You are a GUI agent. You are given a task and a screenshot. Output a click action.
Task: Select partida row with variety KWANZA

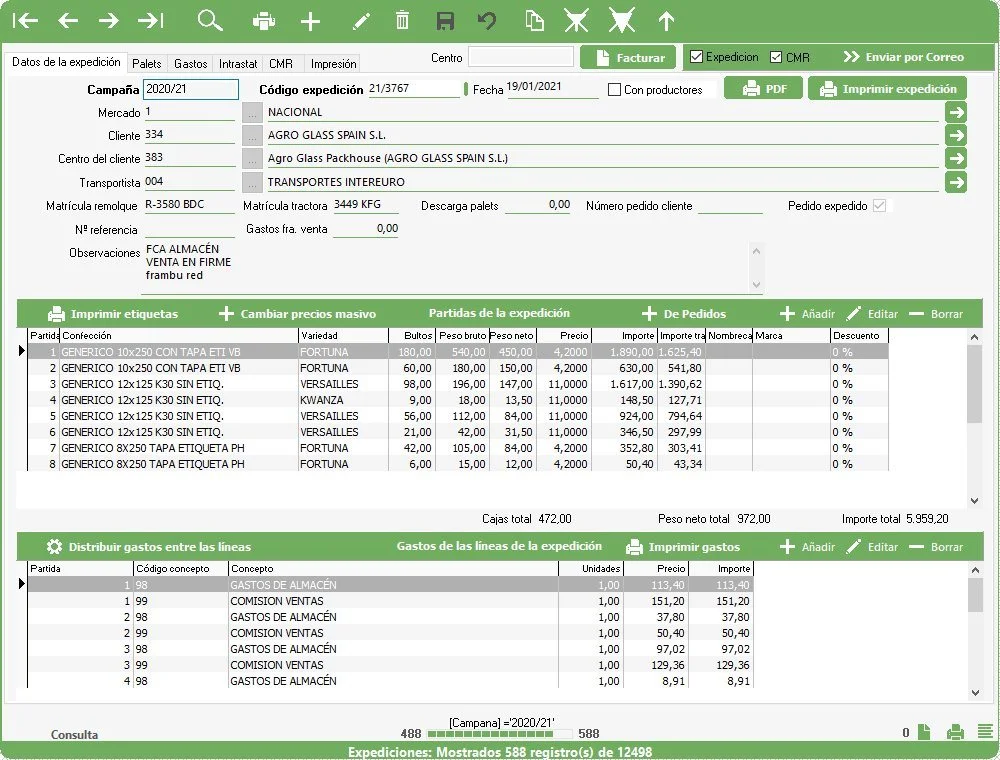click(x=457, y=400)
